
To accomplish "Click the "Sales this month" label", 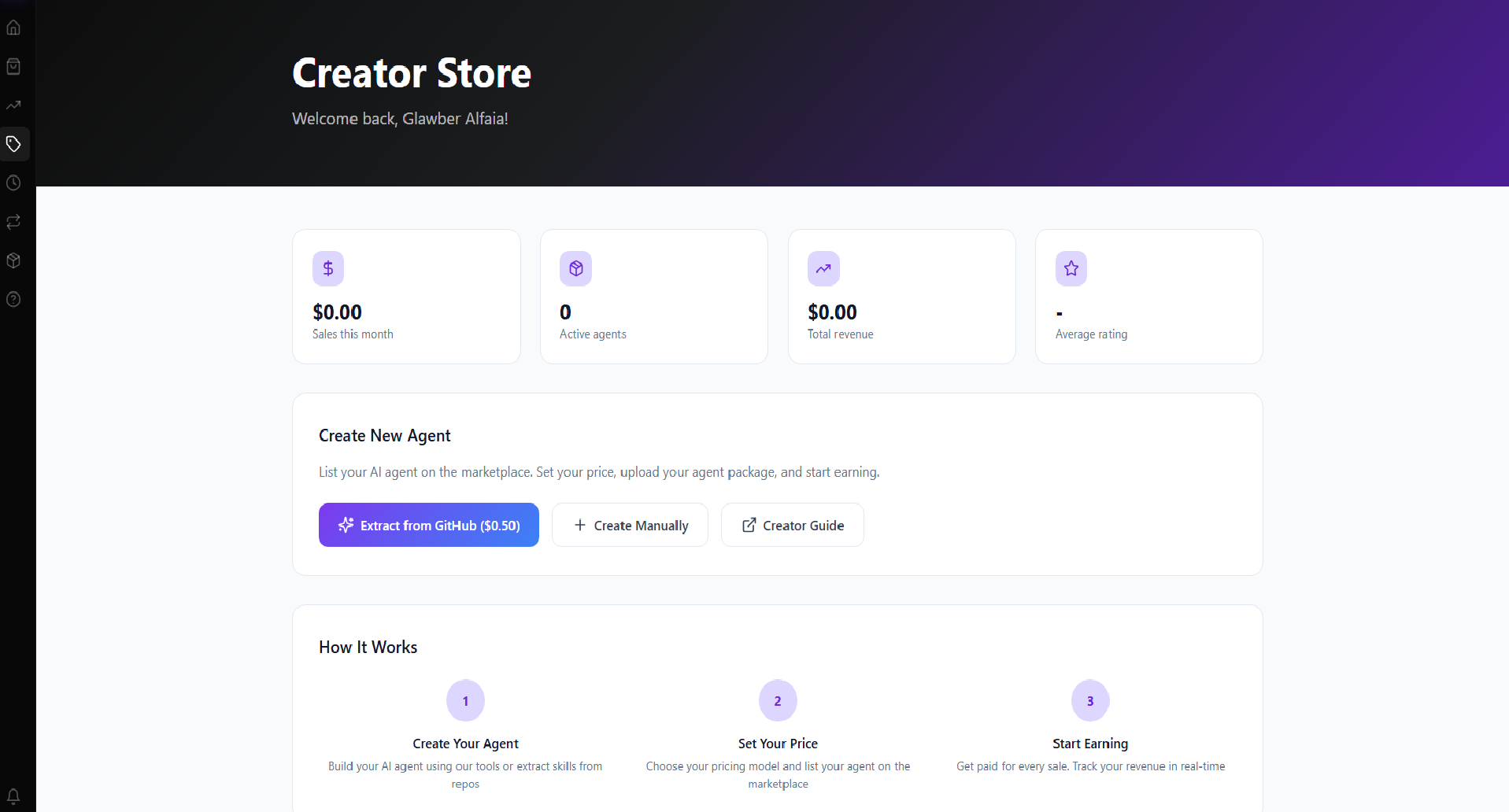I will click(x=353, y=334).
